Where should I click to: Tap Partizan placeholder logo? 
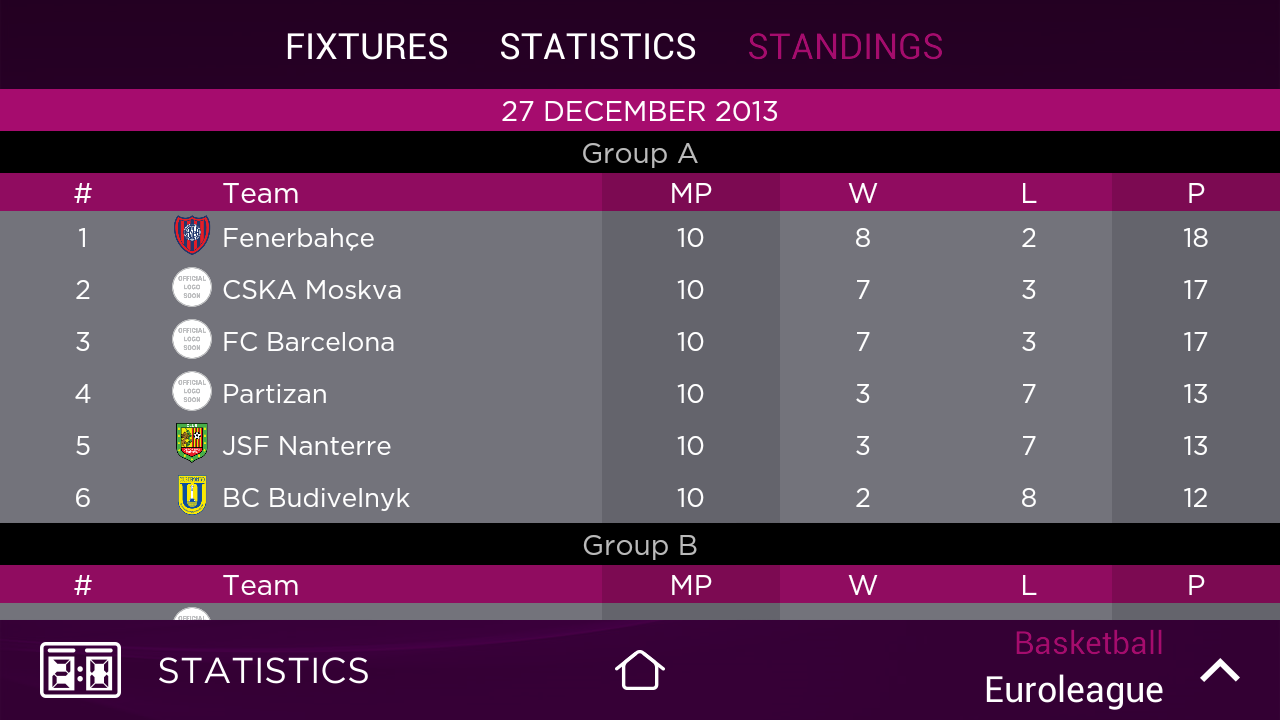[x=192, y=392]
